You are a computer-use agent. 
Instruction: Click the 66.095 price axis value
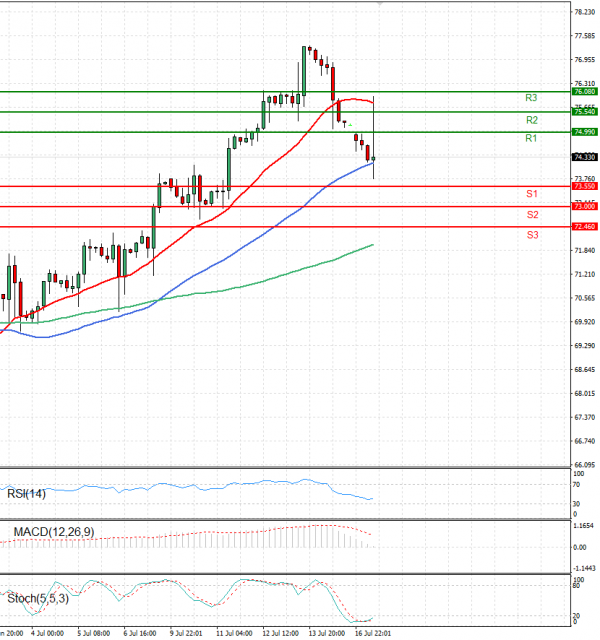pos(584,464)
